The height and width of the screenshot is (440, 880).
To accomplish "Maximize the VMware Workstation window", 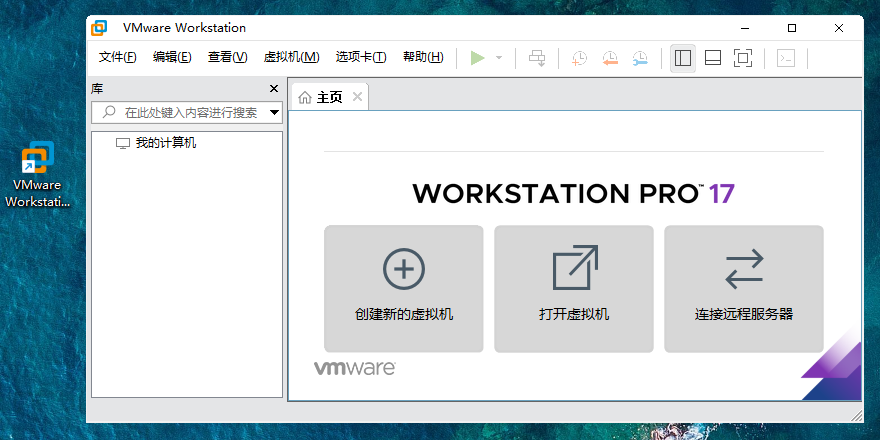I will click(x=791, y=28).
